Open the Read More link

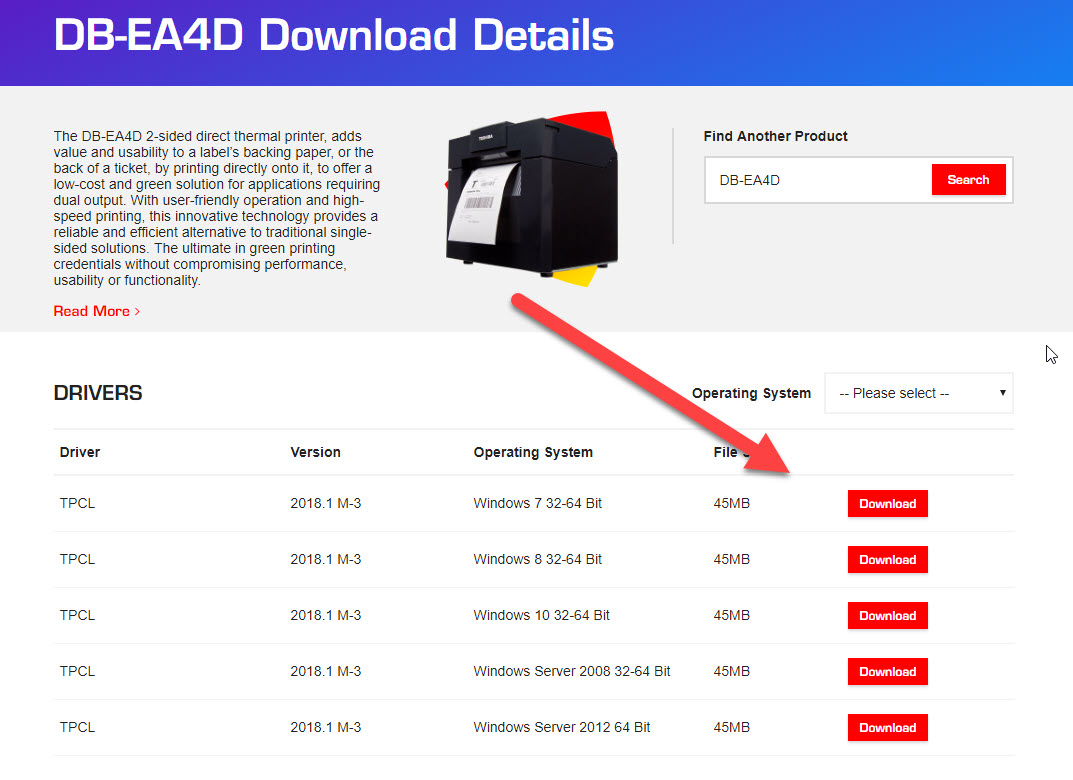[x=96, y=311]
